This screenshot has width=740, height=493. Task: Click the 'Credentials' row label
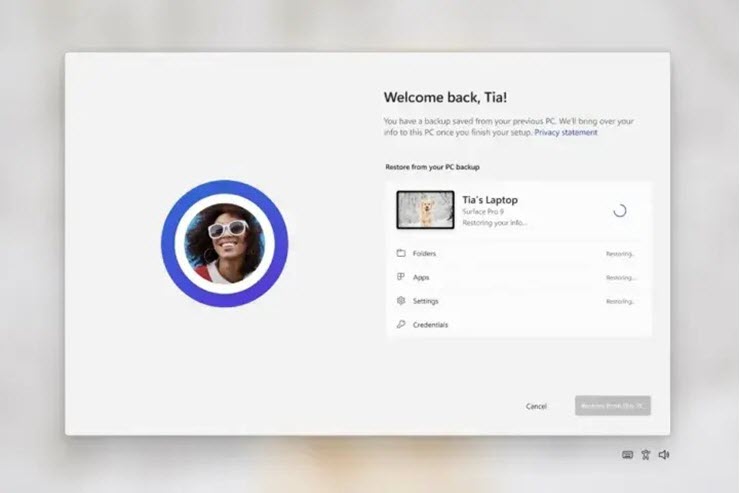[430, 325]
